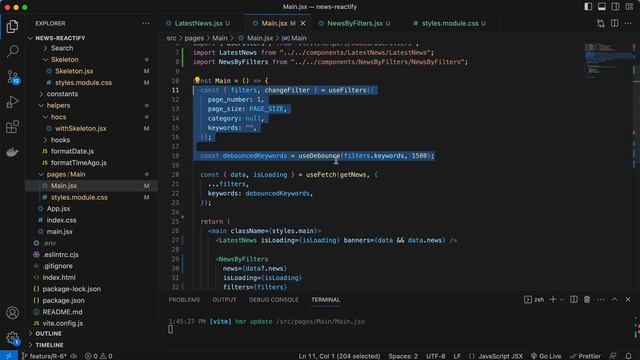Viewport: 640px width, 360px height.
Task: Open the Search view in activity bar
Action: coord(12,51)
